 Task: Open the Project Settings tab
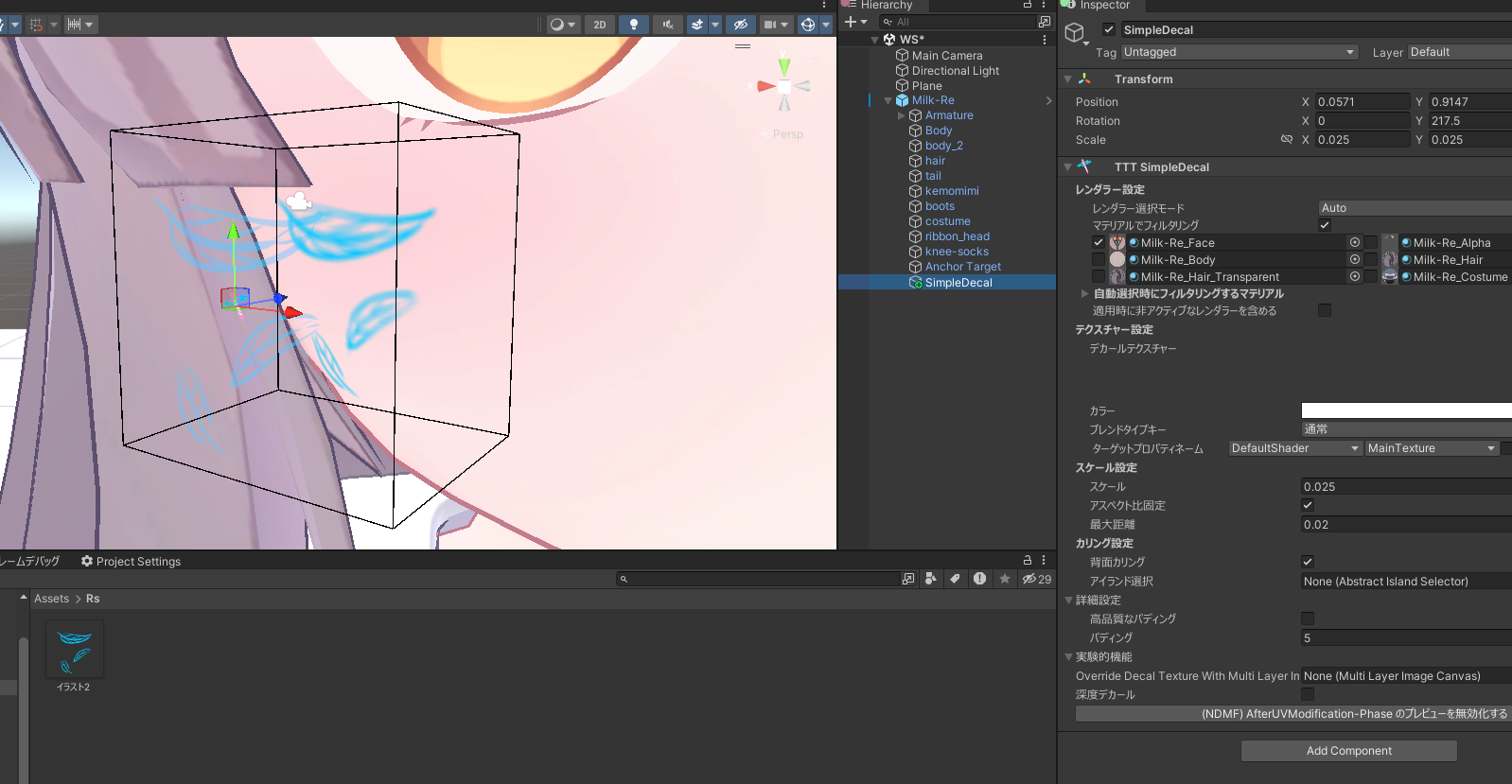131,561
